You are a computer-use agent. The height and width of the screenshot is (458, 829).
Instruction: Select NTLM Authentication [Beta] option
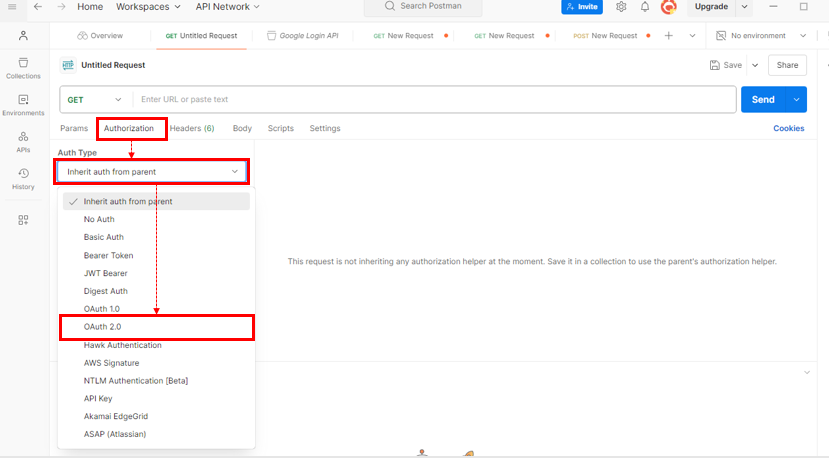point(156,381)
